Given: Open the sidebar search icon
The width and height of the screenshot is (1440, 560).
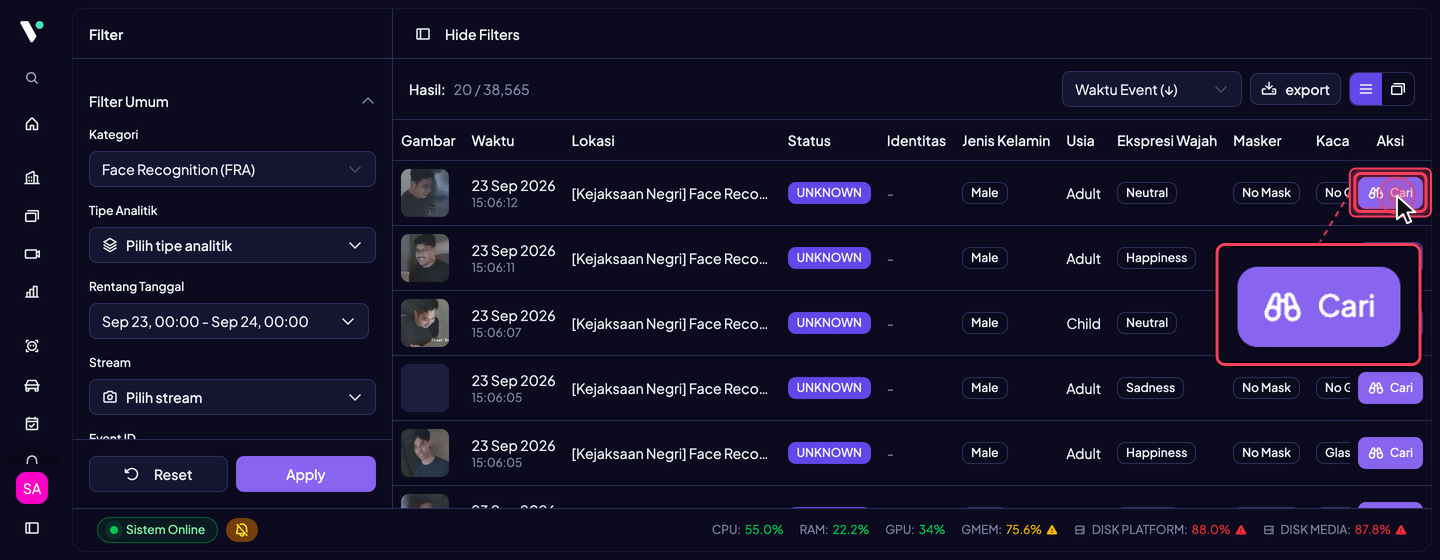Looking at the screenshot, I should pos(32,78).
